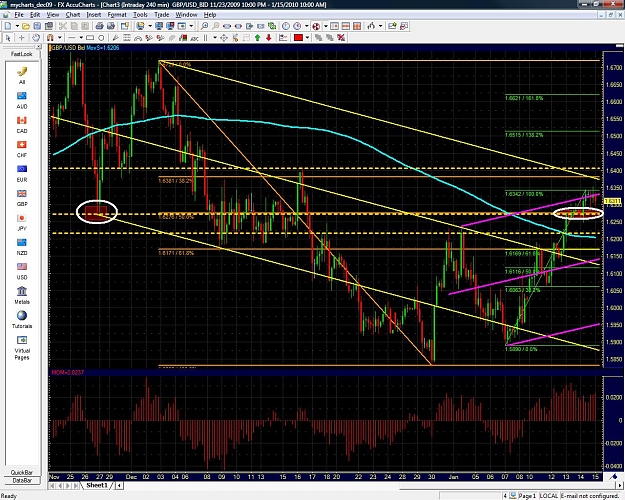Click the green up arrow marker tool
Screen dimensions: 625x500
pyautogui.click(x=257, y=38)
